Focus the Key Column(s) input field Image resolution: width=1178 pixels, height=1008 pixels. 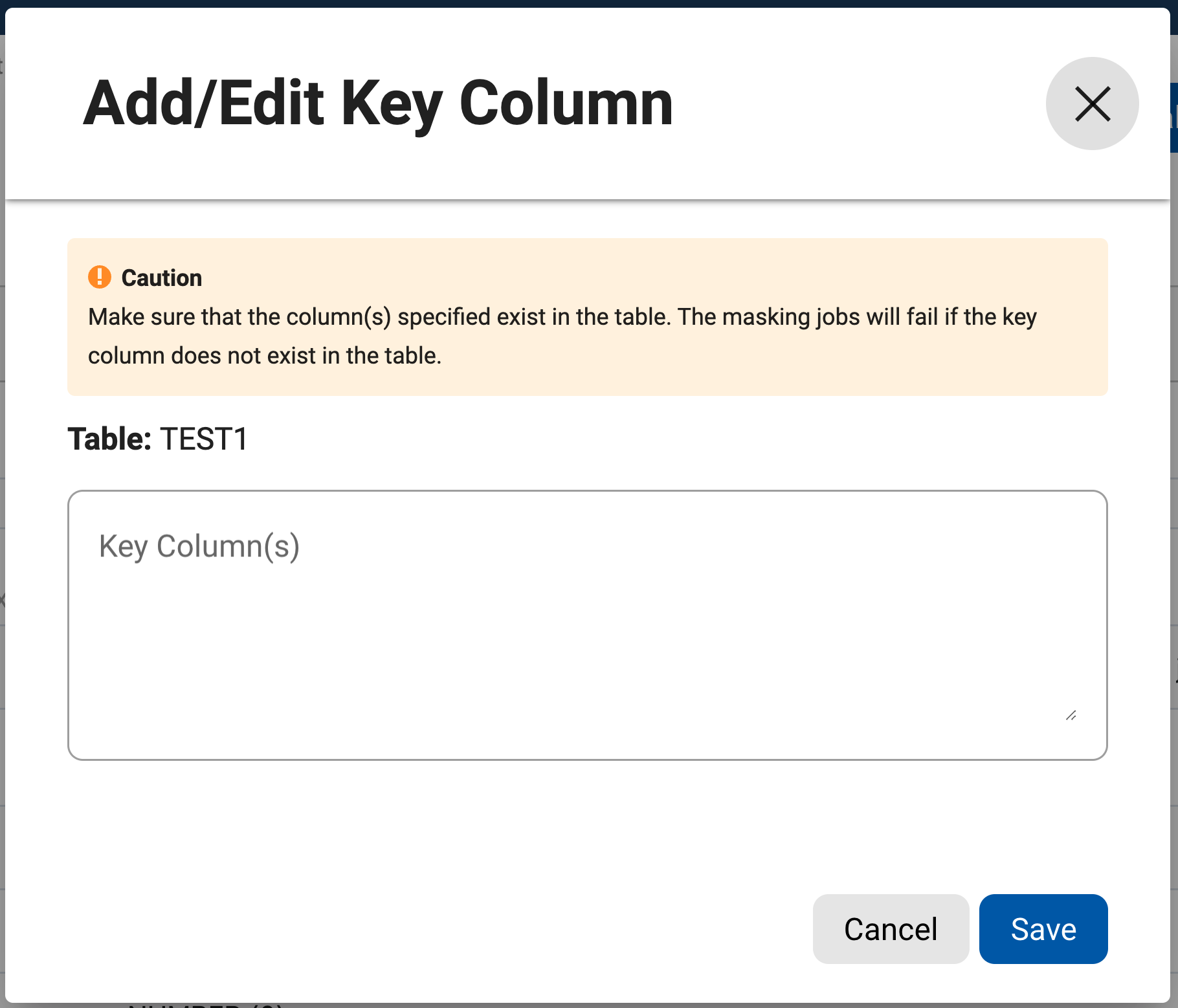[588, 621]
